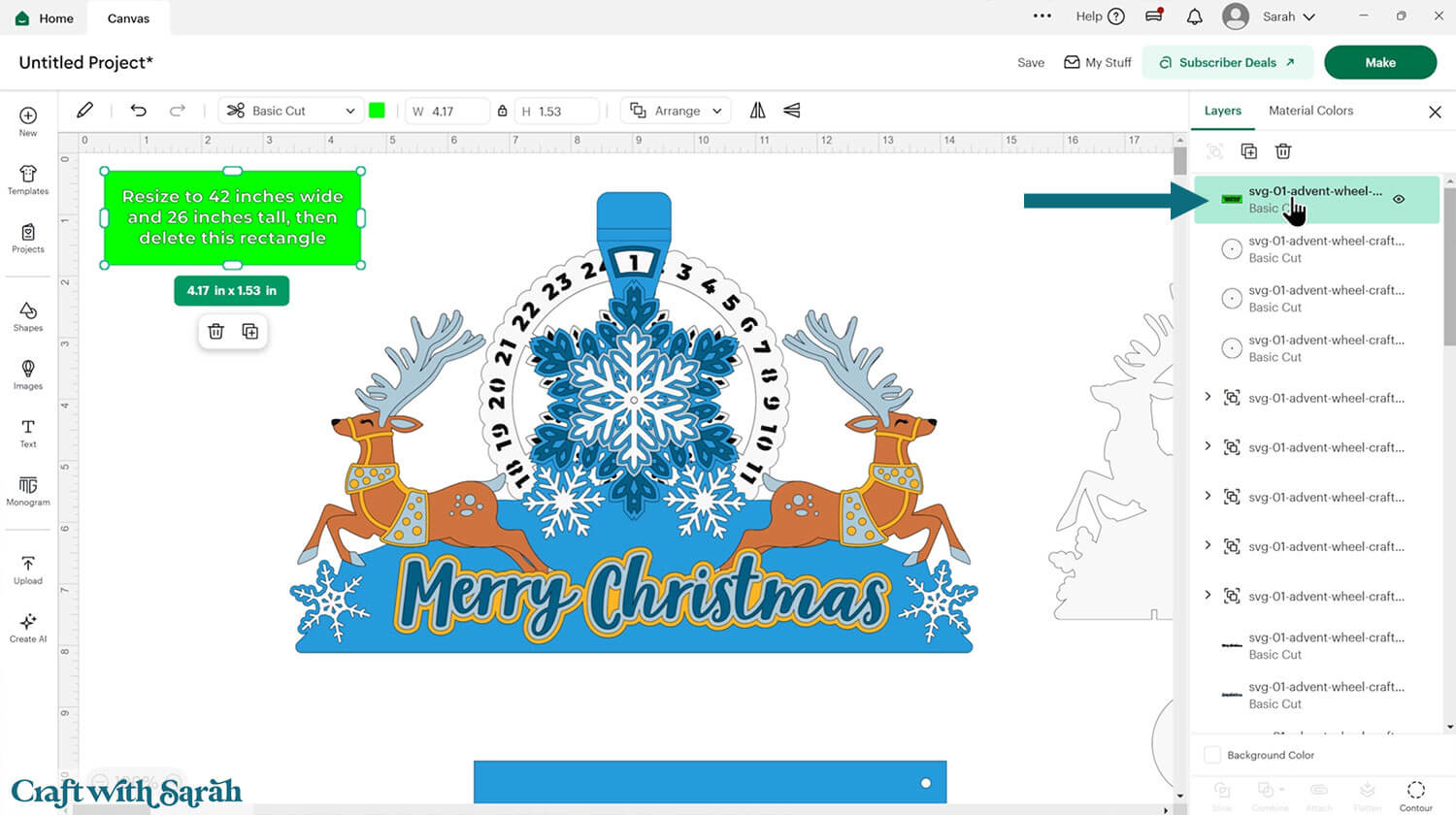Click the Contour tool
Image resolution: width=1456 pixels, height=815 pixels.
1416,795
